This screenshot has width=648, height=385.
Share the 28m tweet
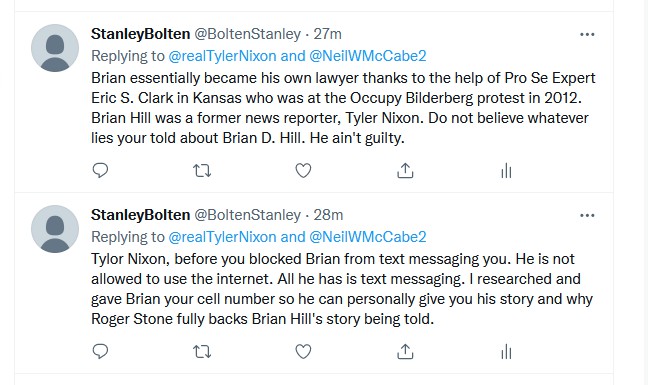[x=405, y=352]
